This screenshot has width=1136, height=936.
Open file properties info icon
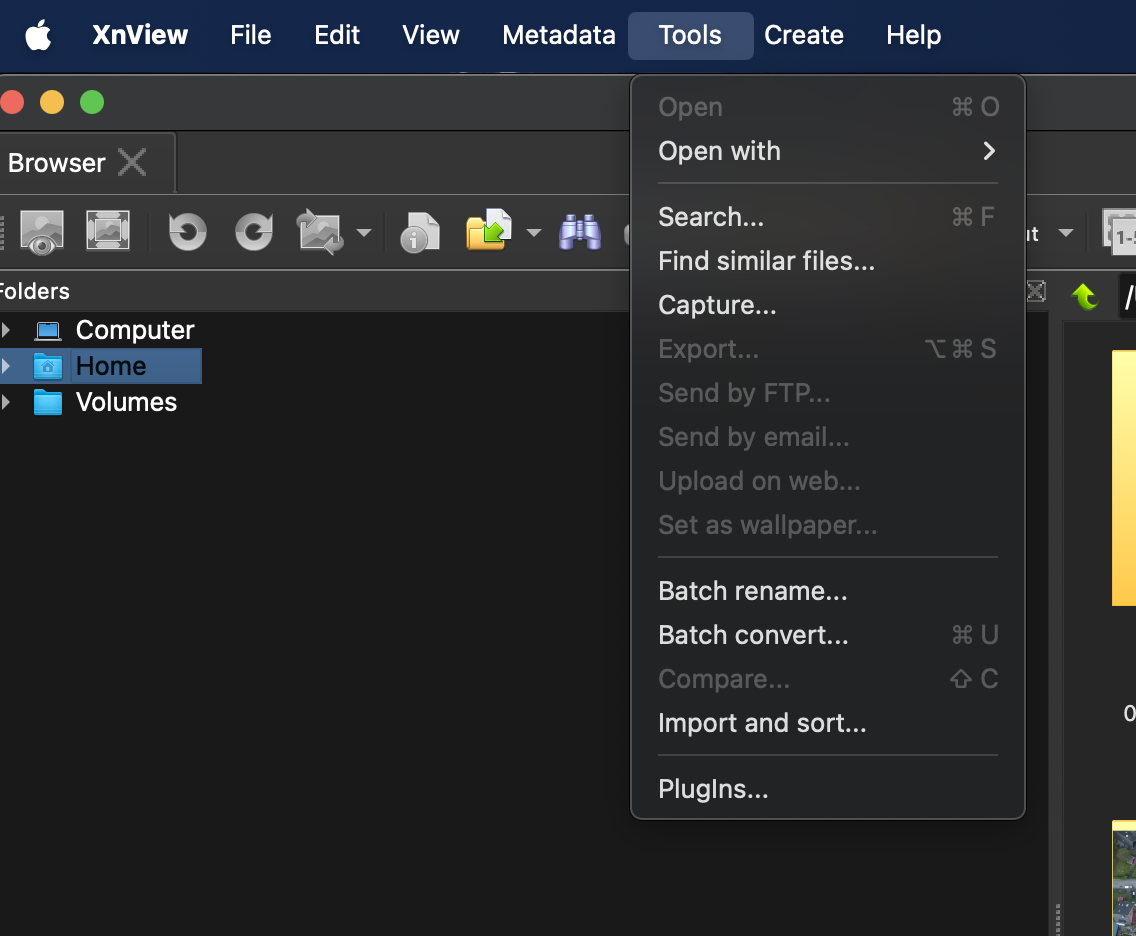coord(420,232)
